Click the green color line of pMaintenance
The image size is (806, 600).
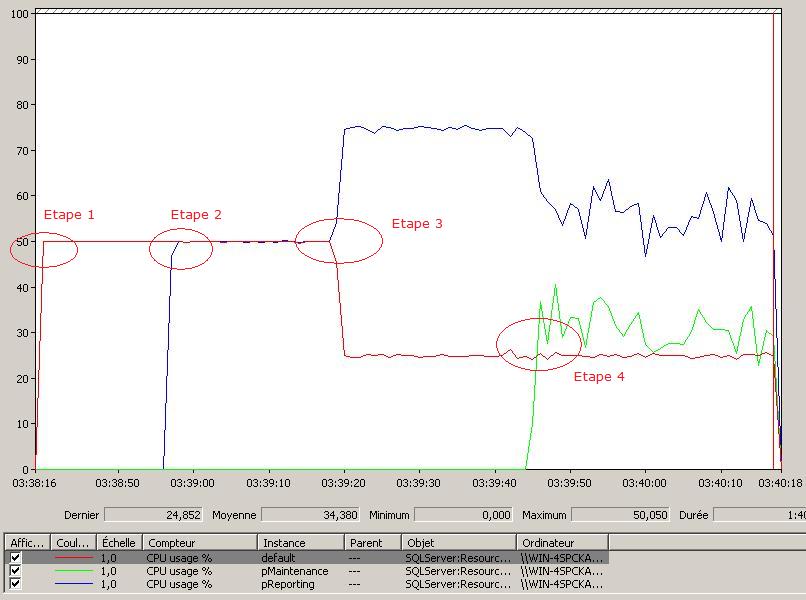(73, 571)
